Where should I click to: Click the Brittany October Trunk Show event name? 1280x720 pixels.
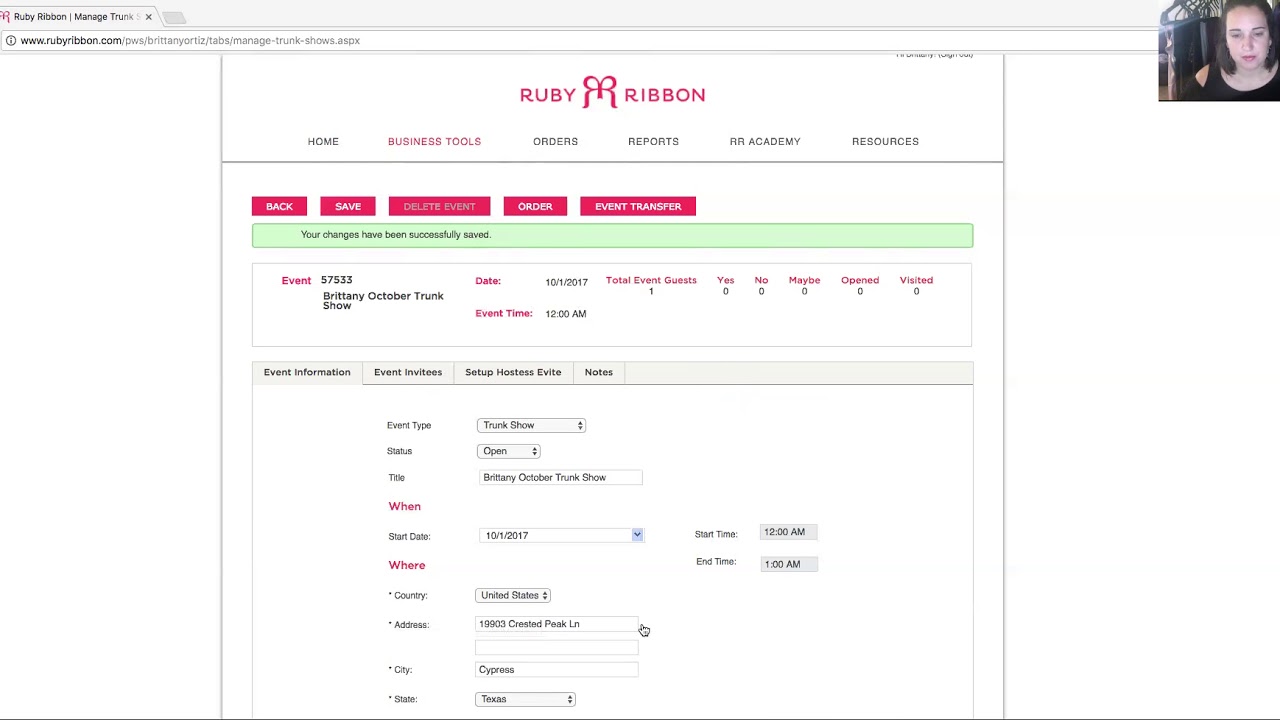point(383,300)
